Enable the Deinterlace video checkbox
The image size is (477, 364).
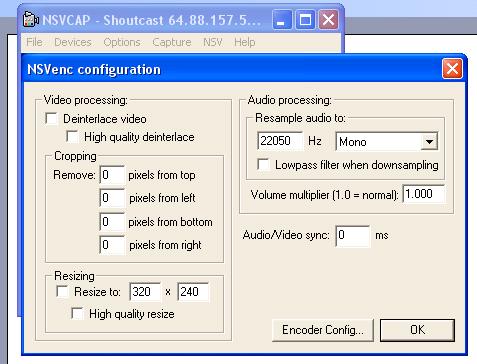click(x=52, y=118)
